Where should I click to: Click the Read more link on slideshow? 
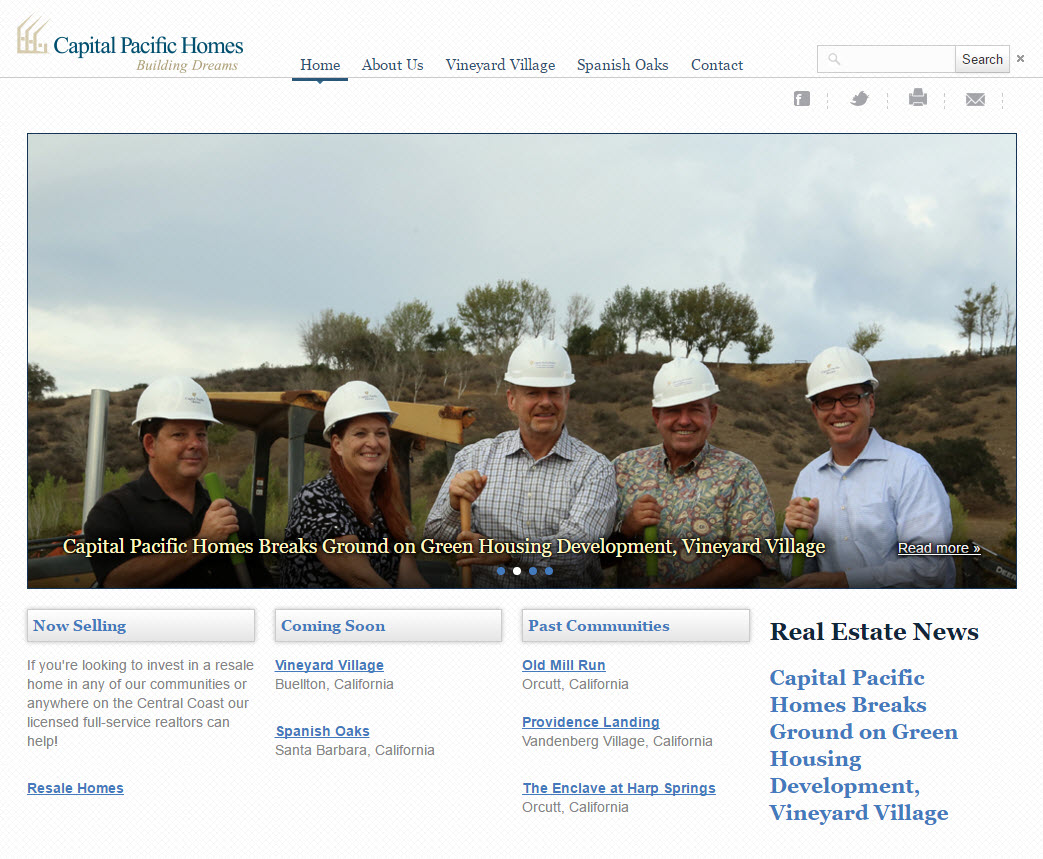coord(939,548)
